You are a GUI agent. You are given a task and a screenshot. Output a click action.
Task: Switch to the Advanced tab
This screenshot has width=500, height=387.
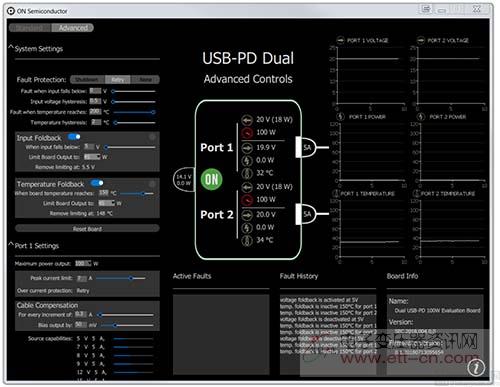click(73, 28)
